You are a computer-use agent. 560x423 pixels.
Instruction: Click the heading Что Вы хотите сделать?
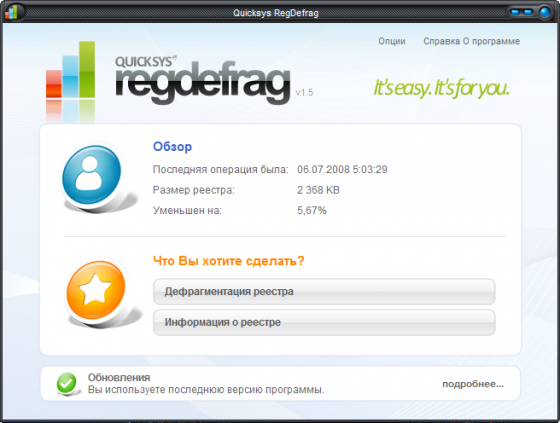pos(229,261)
